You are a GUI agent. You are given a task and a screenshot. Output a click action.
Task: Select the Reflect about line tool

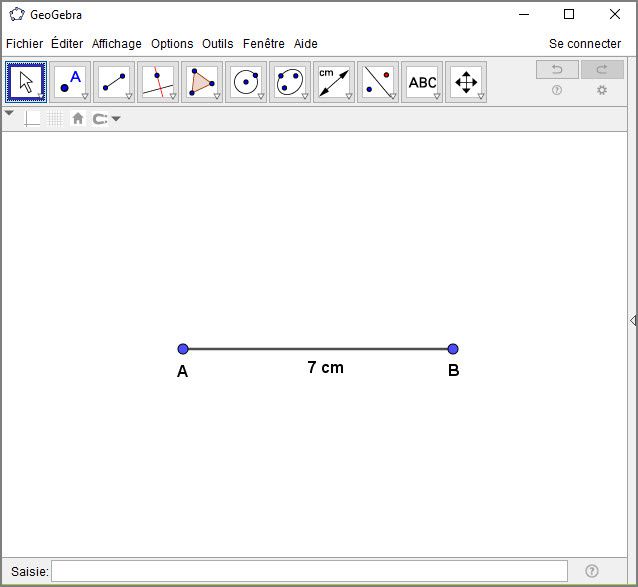[378, 82]
